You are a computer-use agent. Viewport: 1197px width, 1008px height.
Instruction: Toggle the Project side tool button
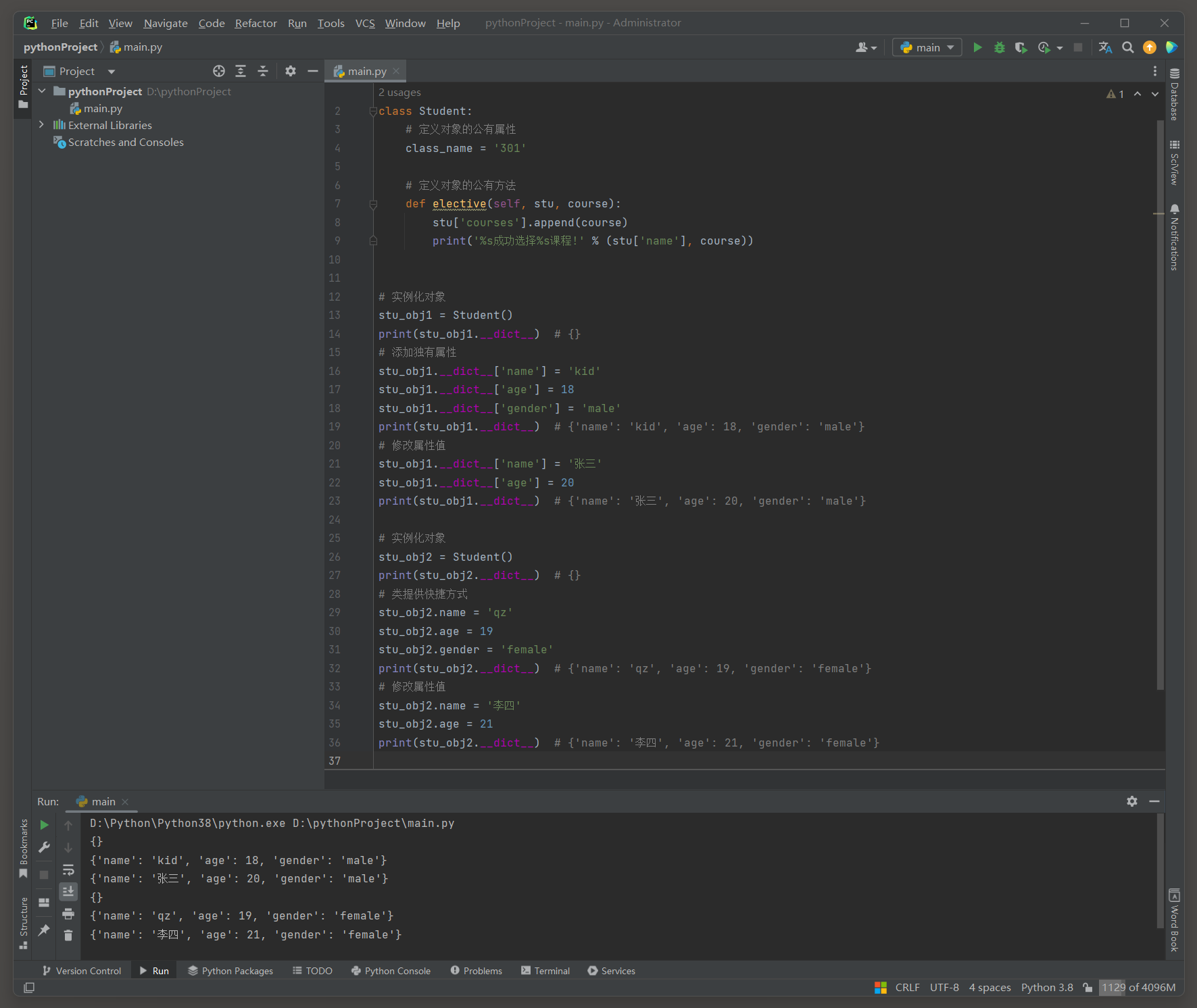24,87
